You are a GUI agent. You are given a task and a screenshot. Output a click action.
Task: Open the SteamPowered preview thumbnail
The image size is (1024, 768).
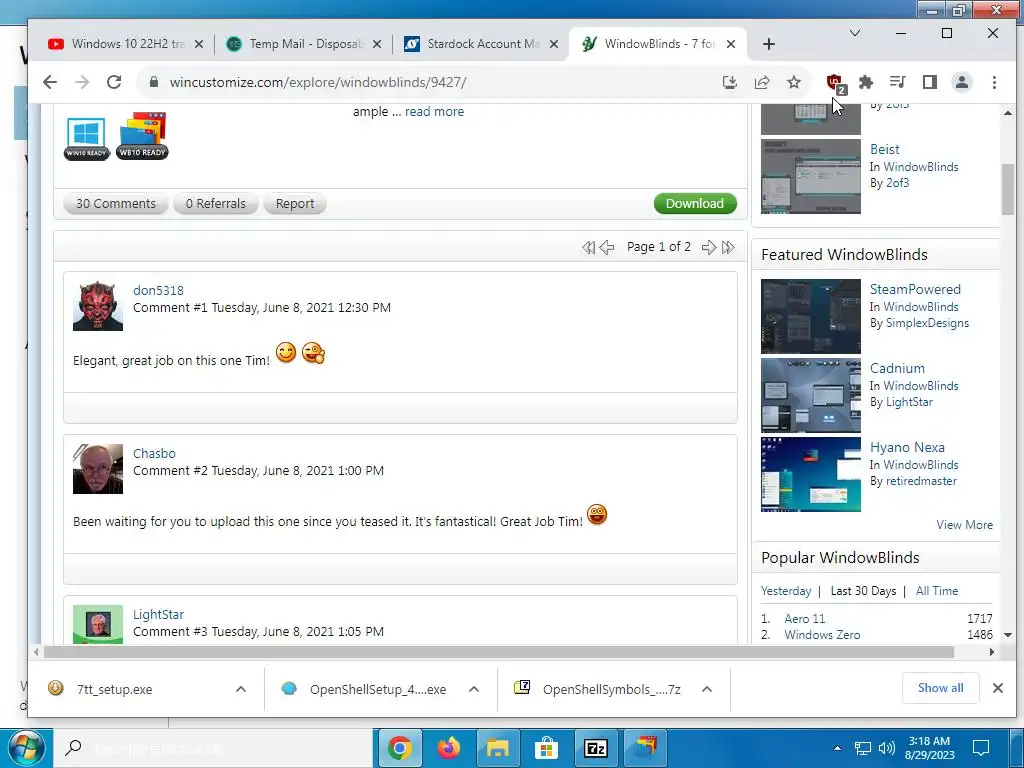pos(810,316)
